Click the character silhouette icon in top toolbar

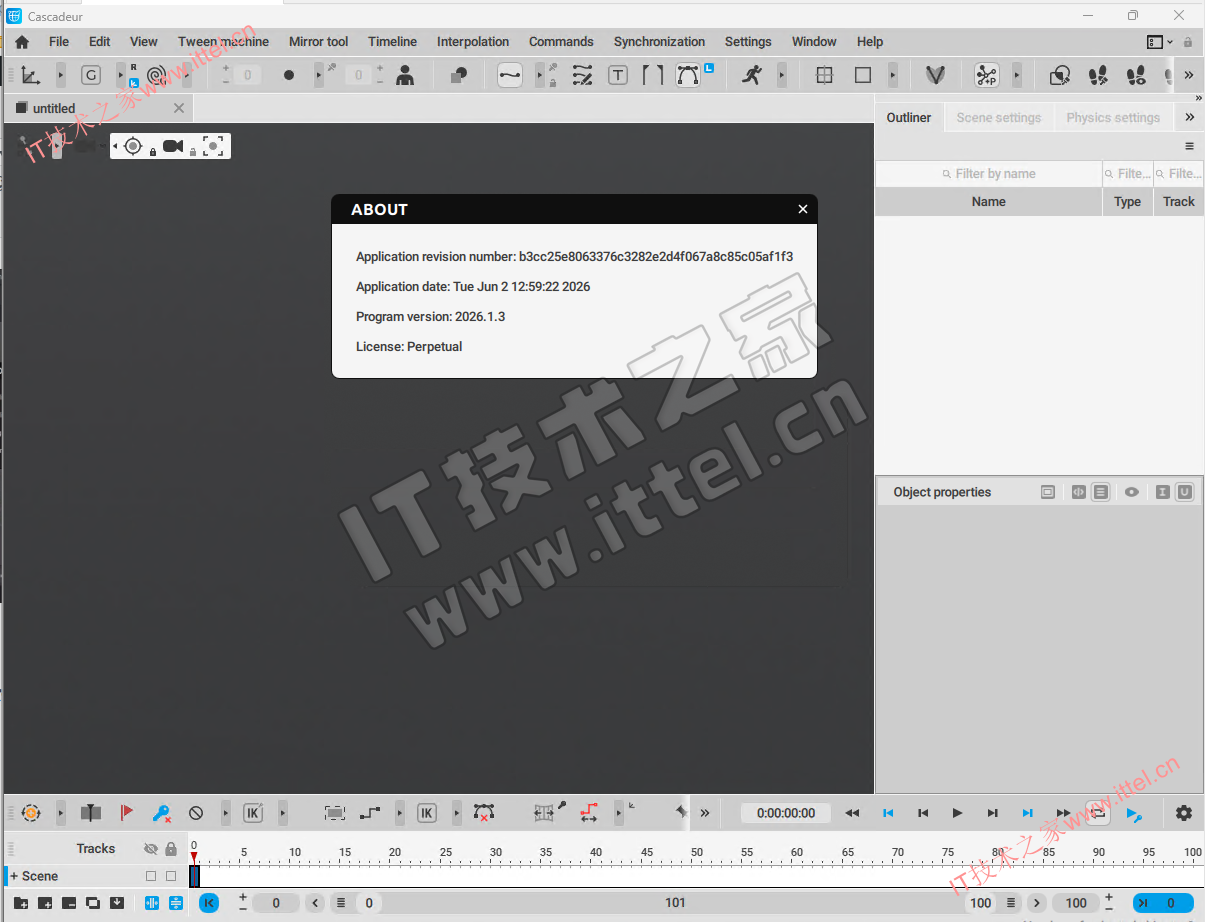click(405, 75)
